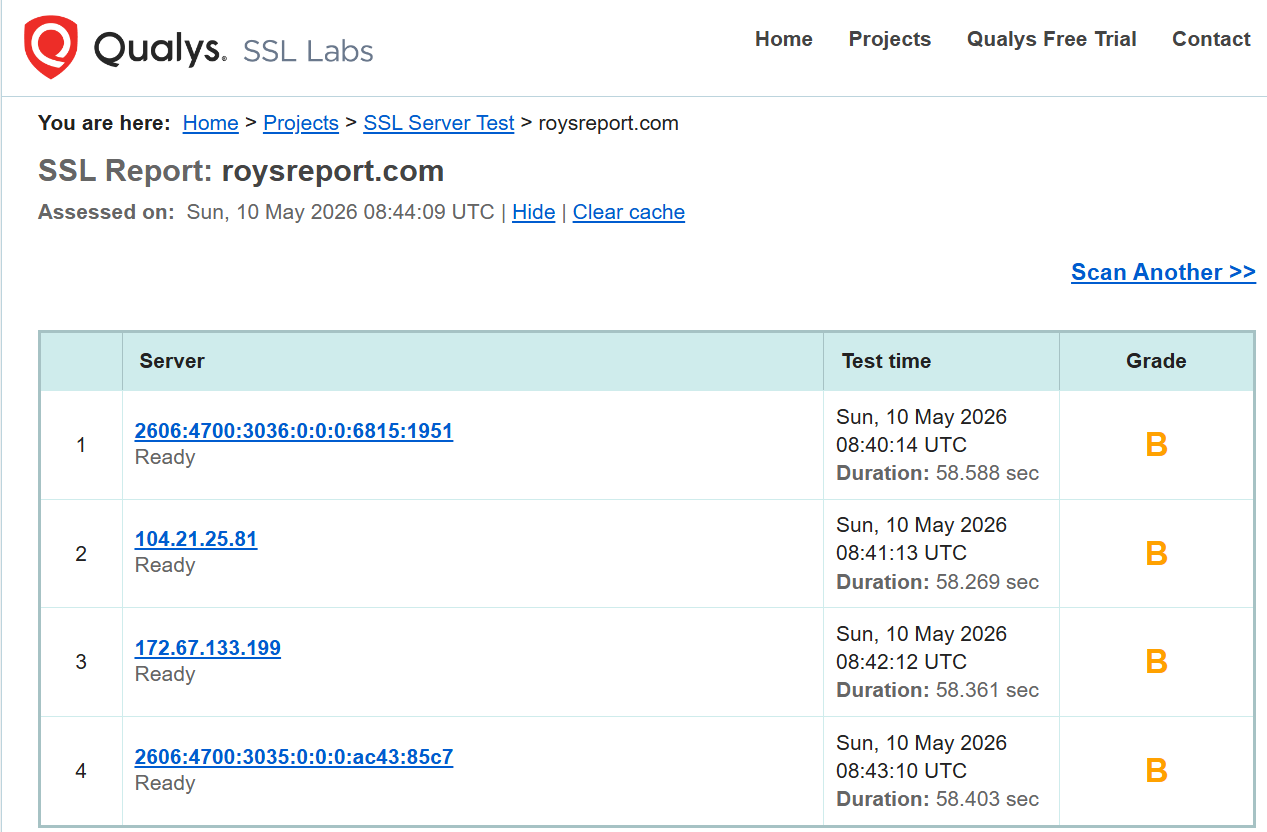Image resolution: width=1267 pixels, height=832 pixels.
Task: Click the SSL Report: roysreport.com heading
Action: click(x=241, y=171)
